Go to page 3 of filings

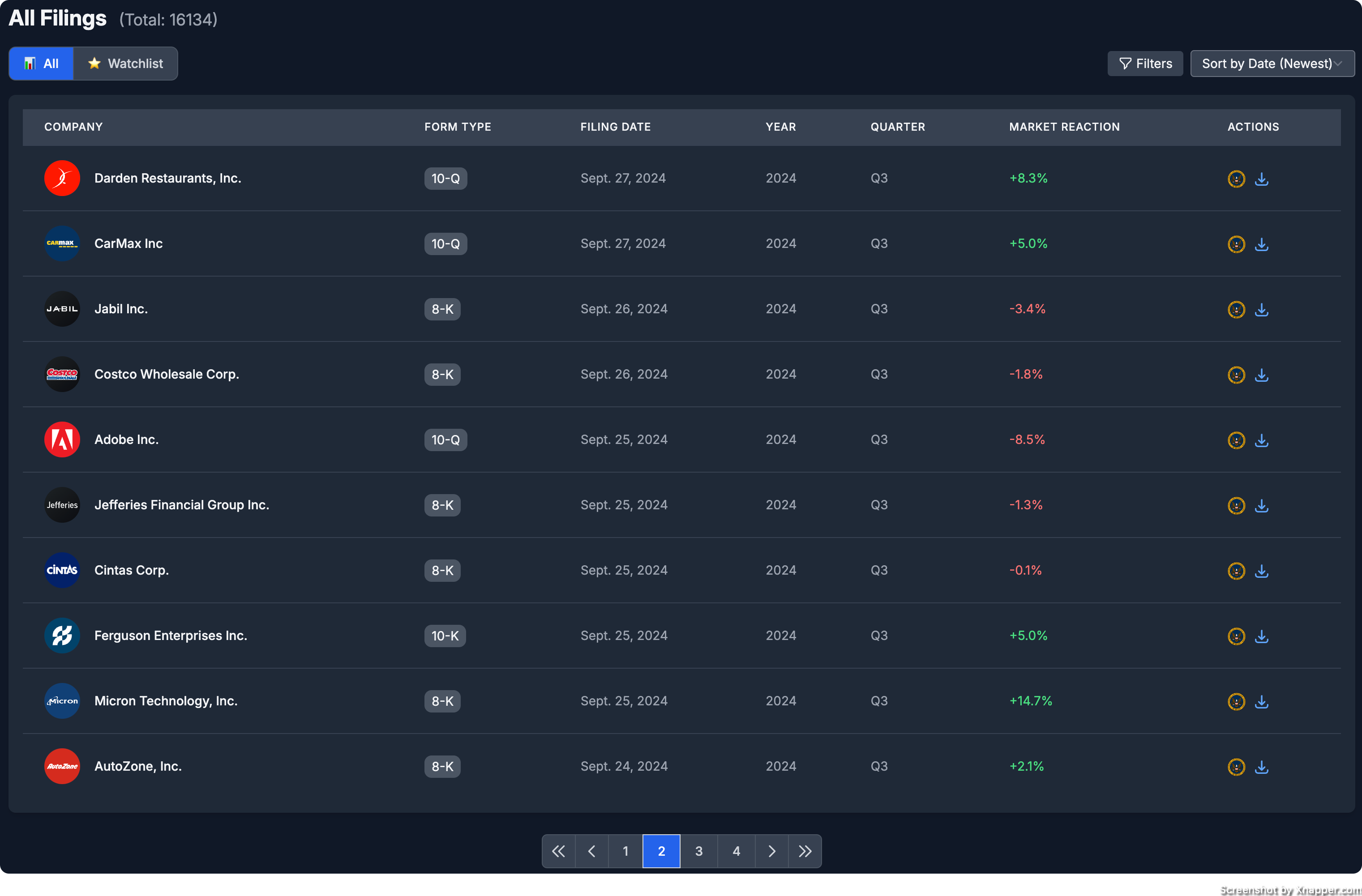[699, 851]
